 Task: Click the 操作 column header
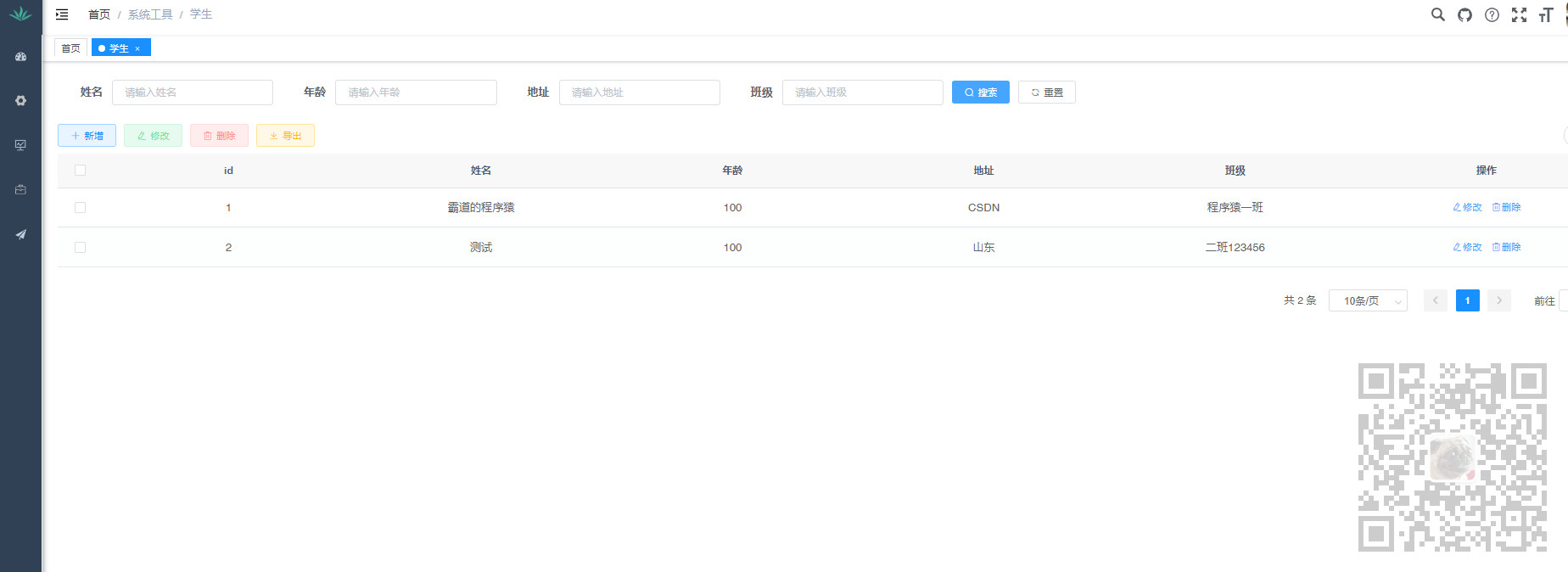pos(1487,171)
